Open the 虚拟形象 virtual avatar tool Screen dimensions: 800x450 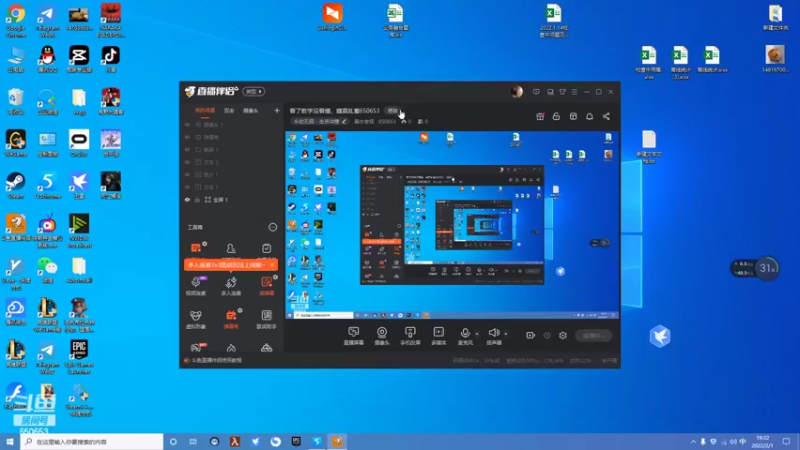coord(195,319)
